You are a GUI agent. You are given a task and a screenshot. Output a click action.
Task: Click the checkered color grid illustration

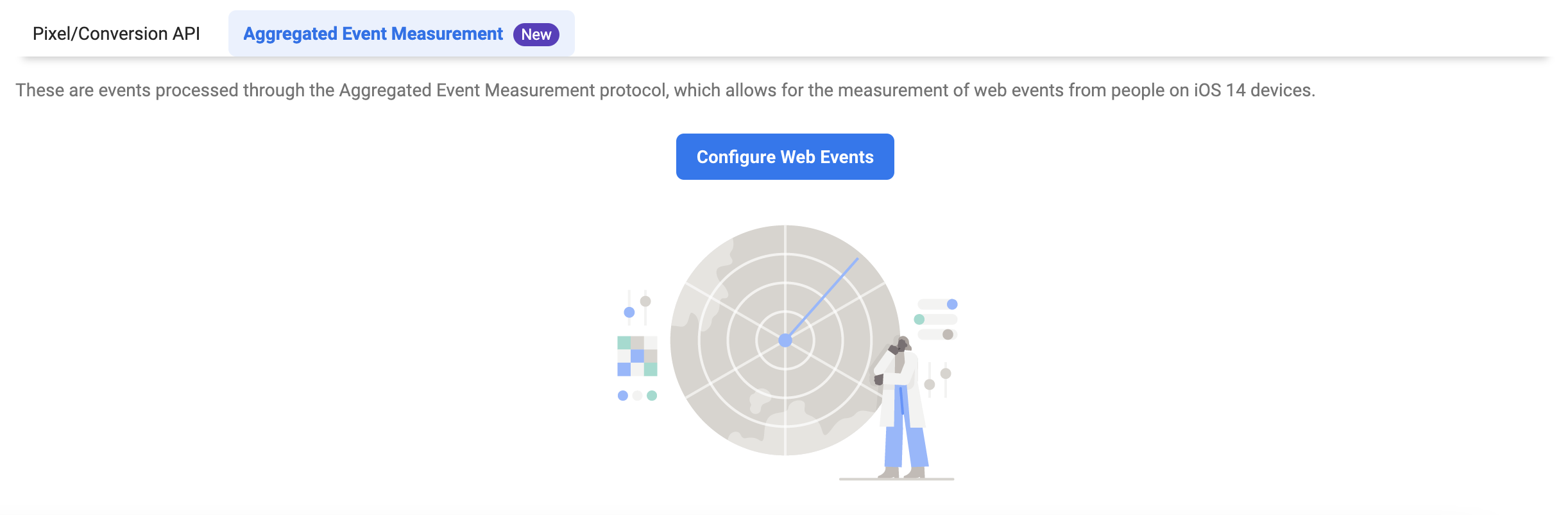[637, 356]
